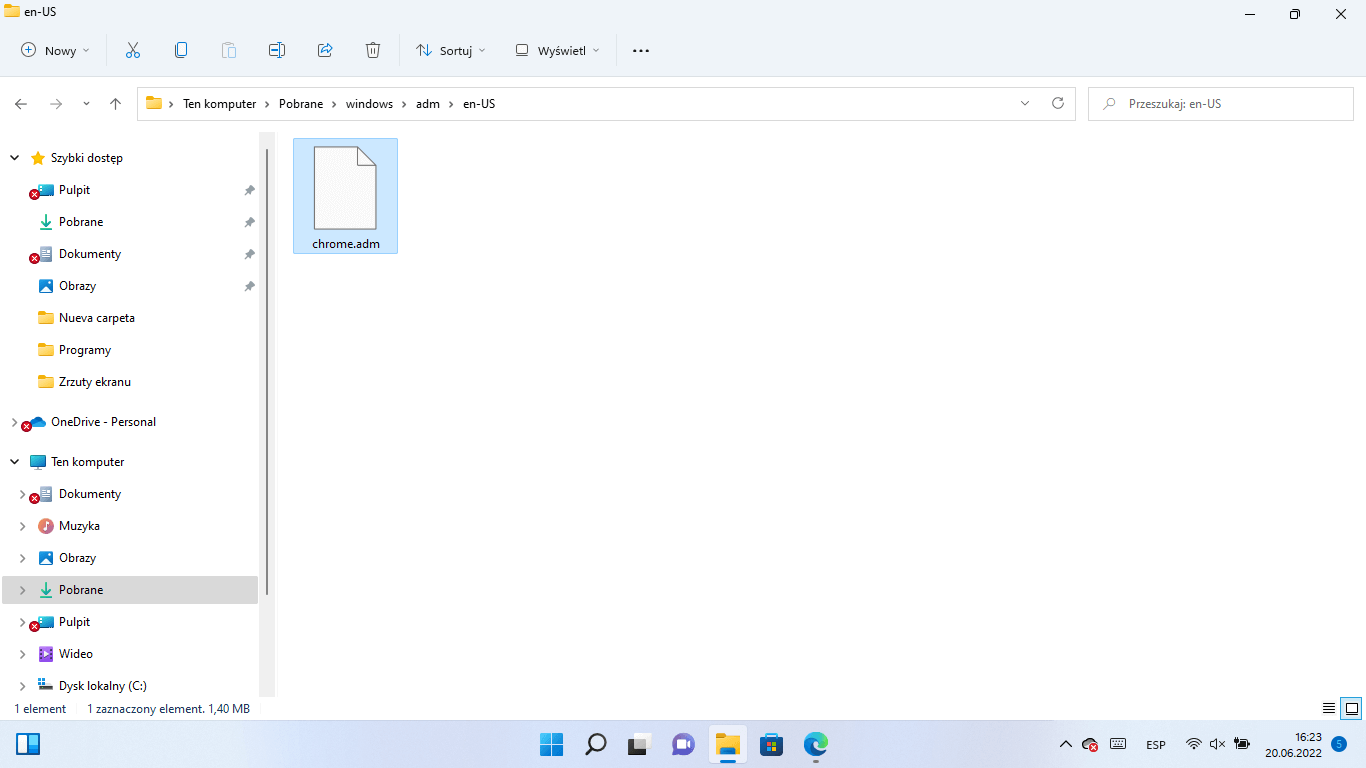
Task: Click the Share icon in toolbar
Action: pos(325,50)
